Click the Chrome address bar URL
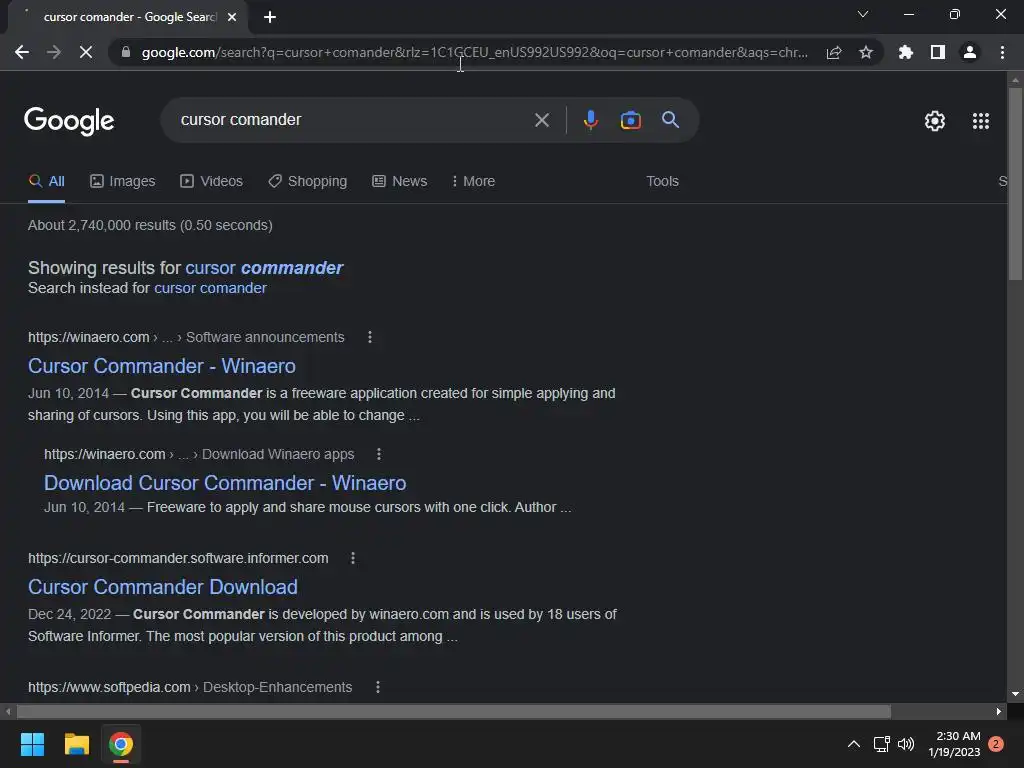 click(x=475, y=52)
